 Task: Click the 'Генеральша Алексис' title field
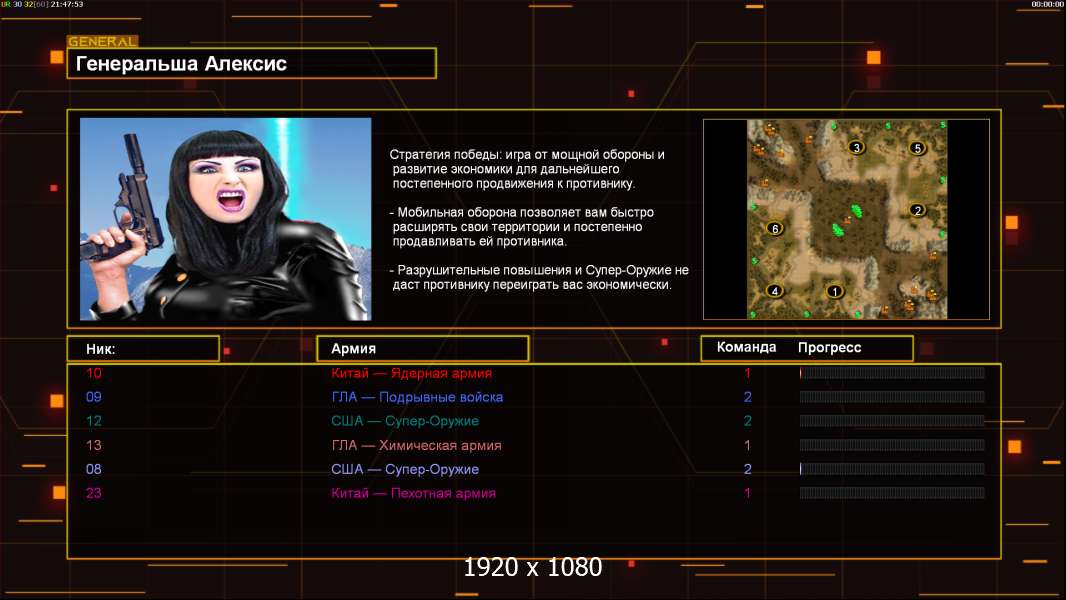252,63
